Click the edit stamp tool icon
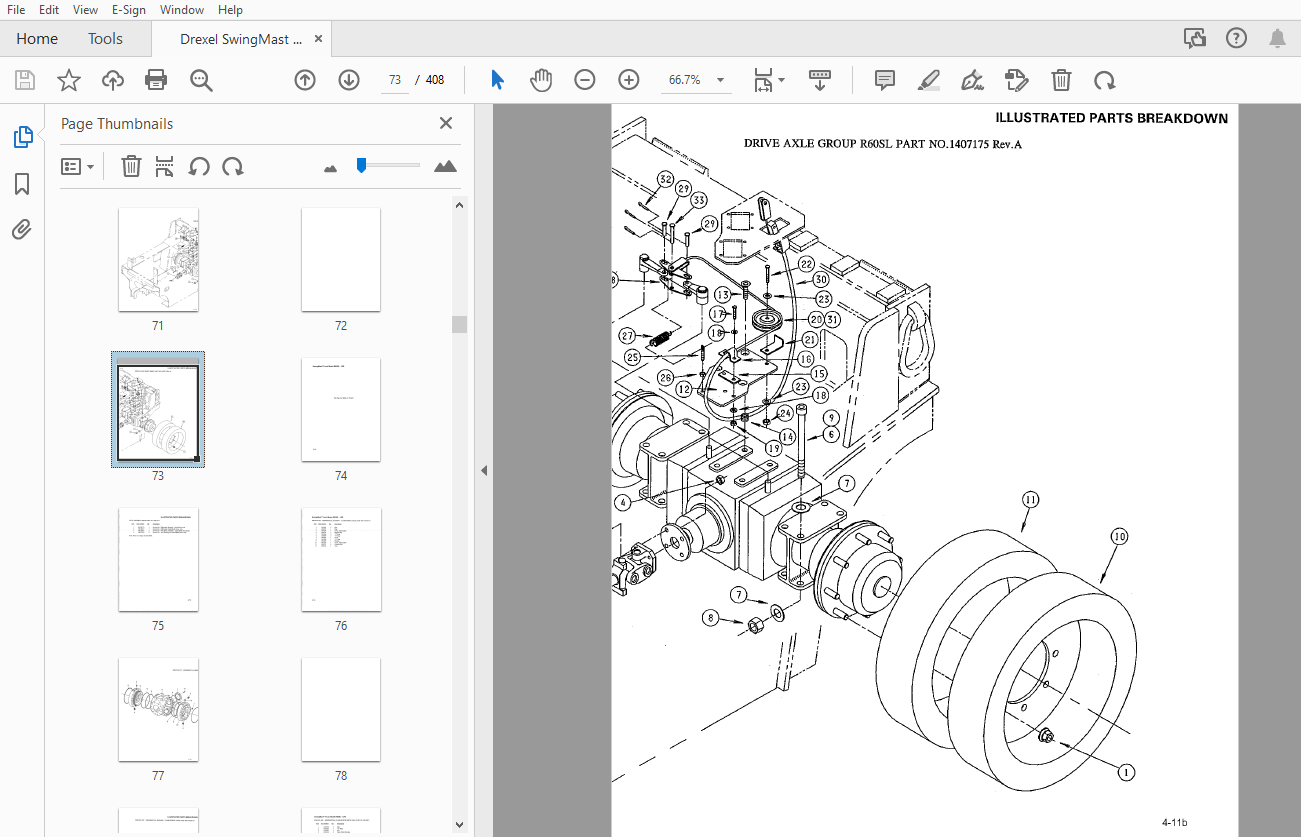 coord(1017,80)
